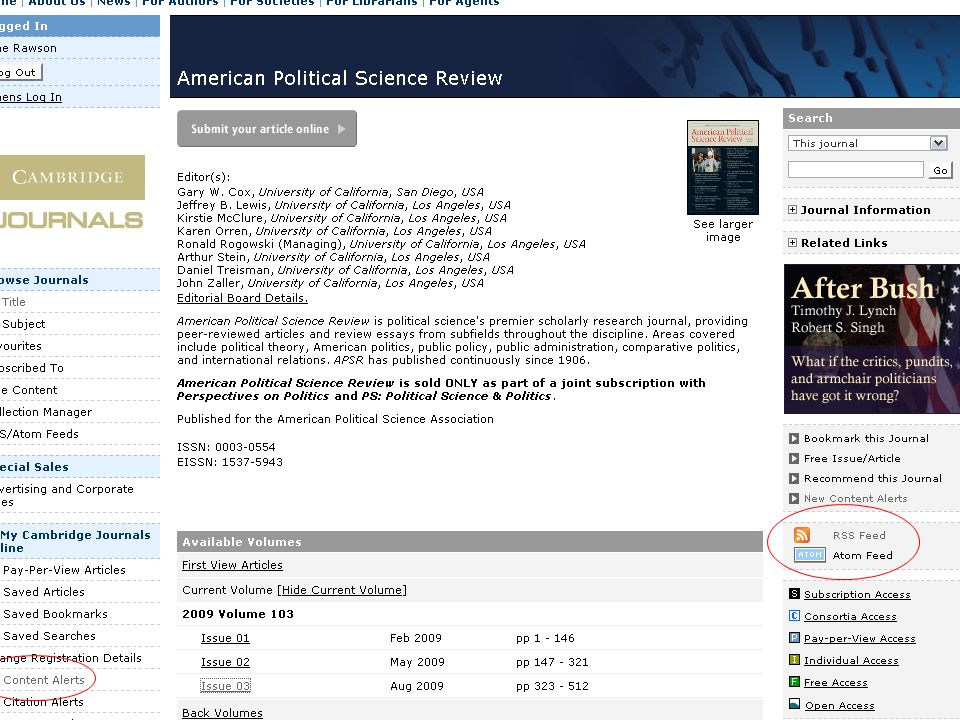Click the orange RSS Feed icon

point(801,534)
